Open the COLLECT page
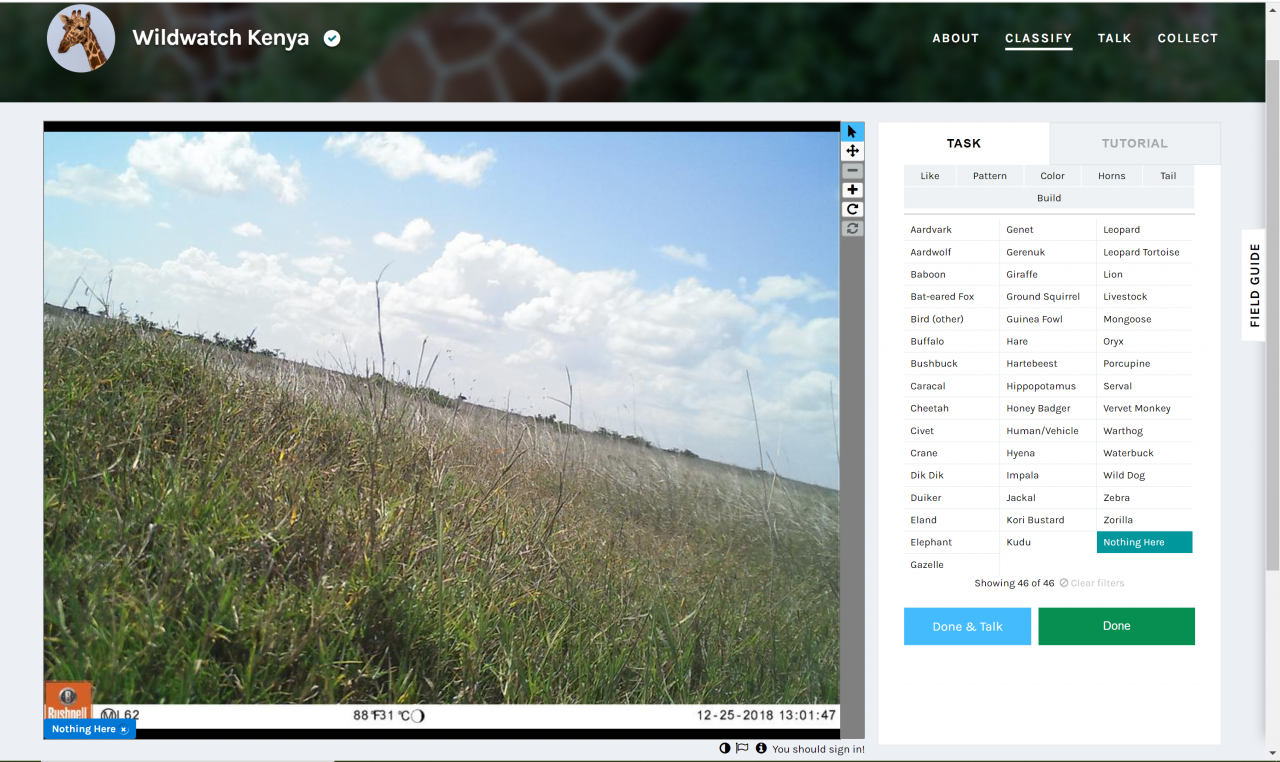1280x762 pixels. tap(1187, 38)
